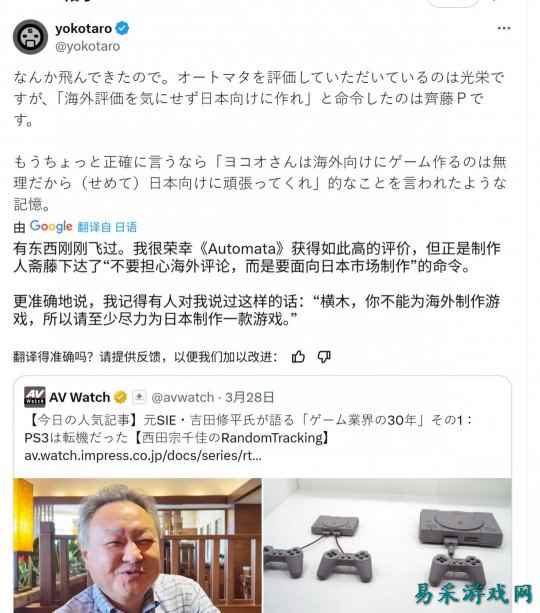Open the av.watch.impress.co.jp article link
540x613 pixels.
tap(143, 456)
